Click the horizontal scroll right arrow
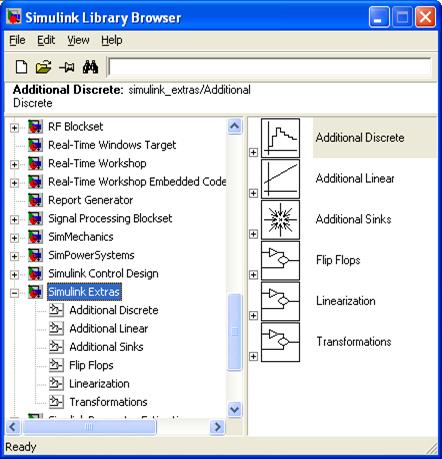This screenshot has height=459, width=442. point(217,427)
